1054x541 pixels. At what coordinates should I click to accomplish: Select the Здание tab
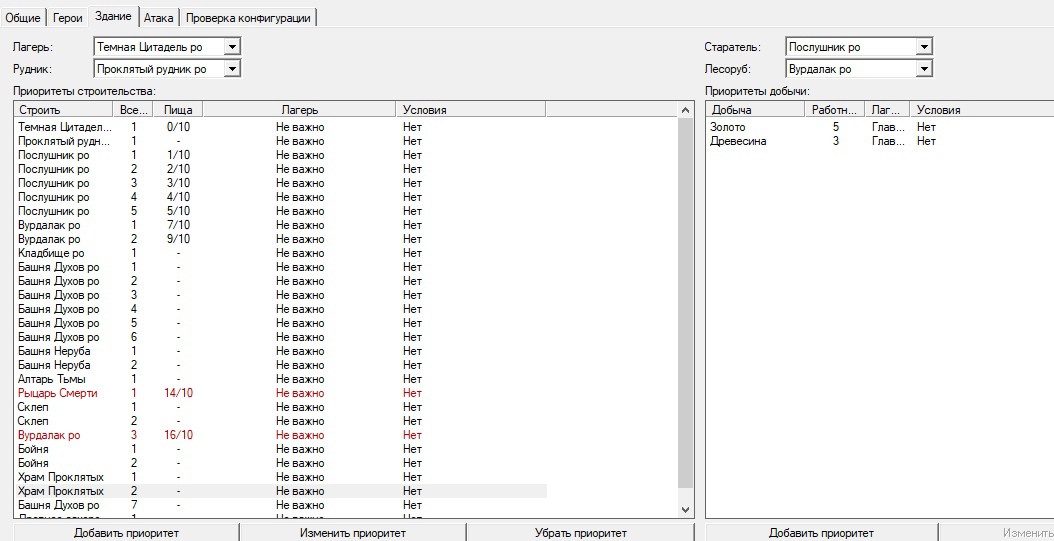[x=113, y=16]
